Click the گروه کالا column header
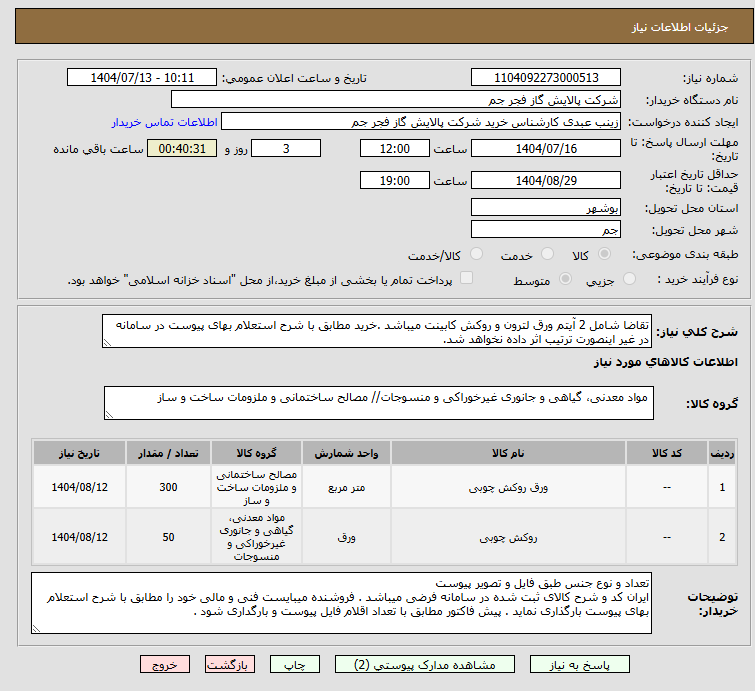Image resolution: width=755 pixels, height=691 pixels. [x=256, y=453]
